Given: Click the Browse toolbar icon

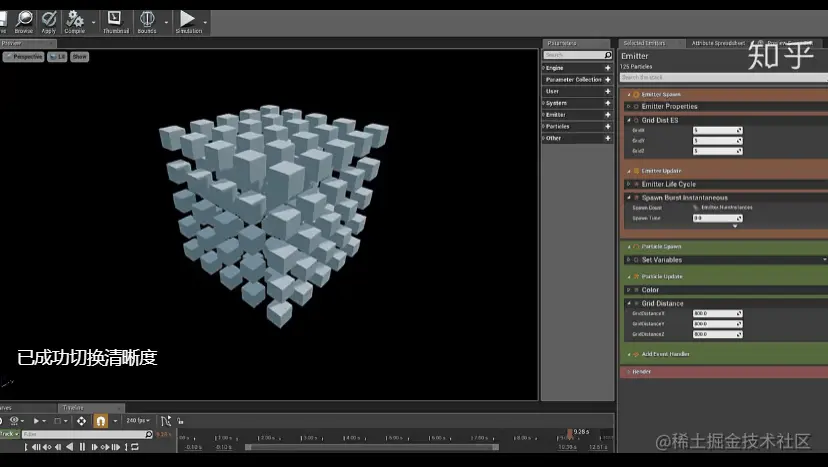Looking at the screenshot, I should tap(23, 22).
